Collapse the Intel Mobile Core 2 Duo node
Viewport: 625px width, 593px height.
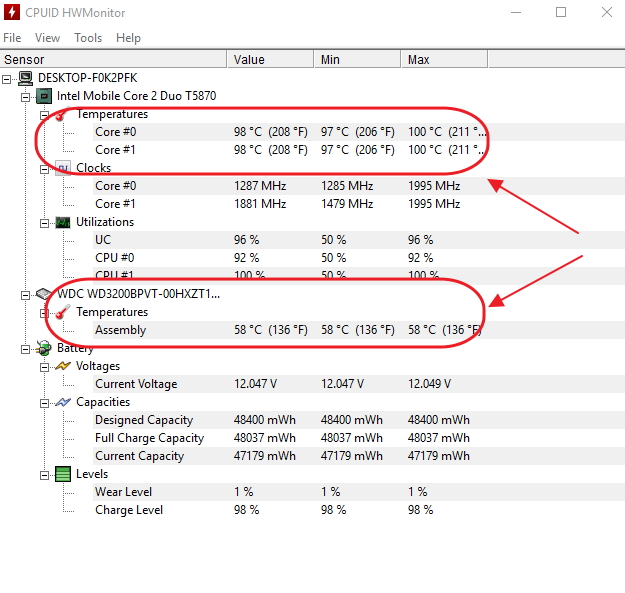point(26,97)
